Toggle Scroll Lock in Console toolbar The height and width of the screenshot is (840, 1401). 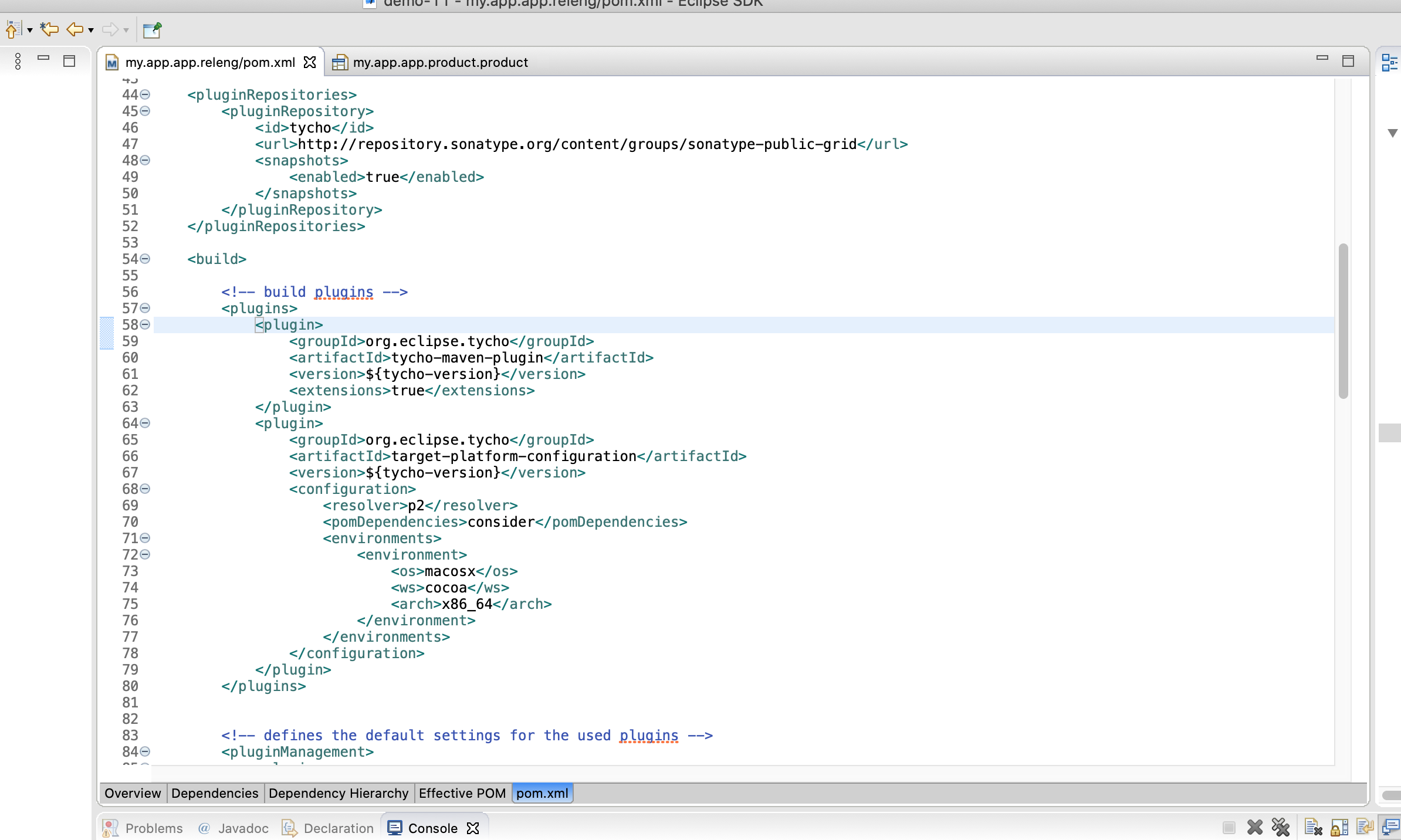click(1339, 828)
